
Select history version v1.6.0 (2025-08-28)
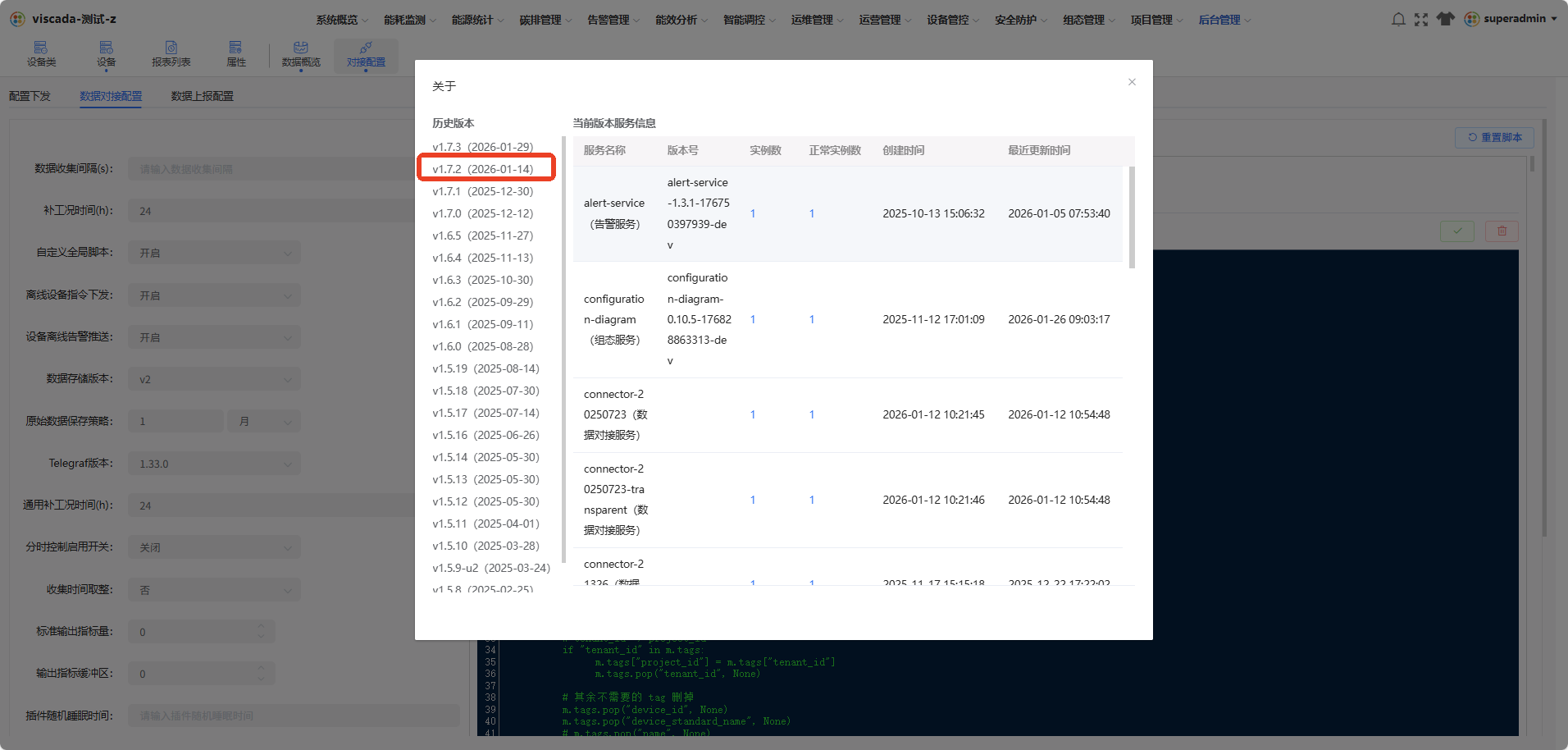coord(483,346)
